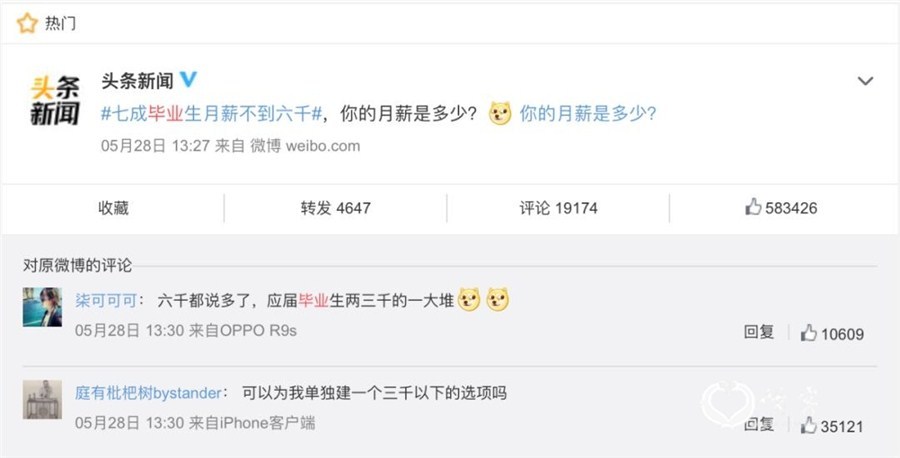This screenshot has width=900, height=458.
Task: Open the 头条新闻 profile avatar
Action: tap(55, 101)
